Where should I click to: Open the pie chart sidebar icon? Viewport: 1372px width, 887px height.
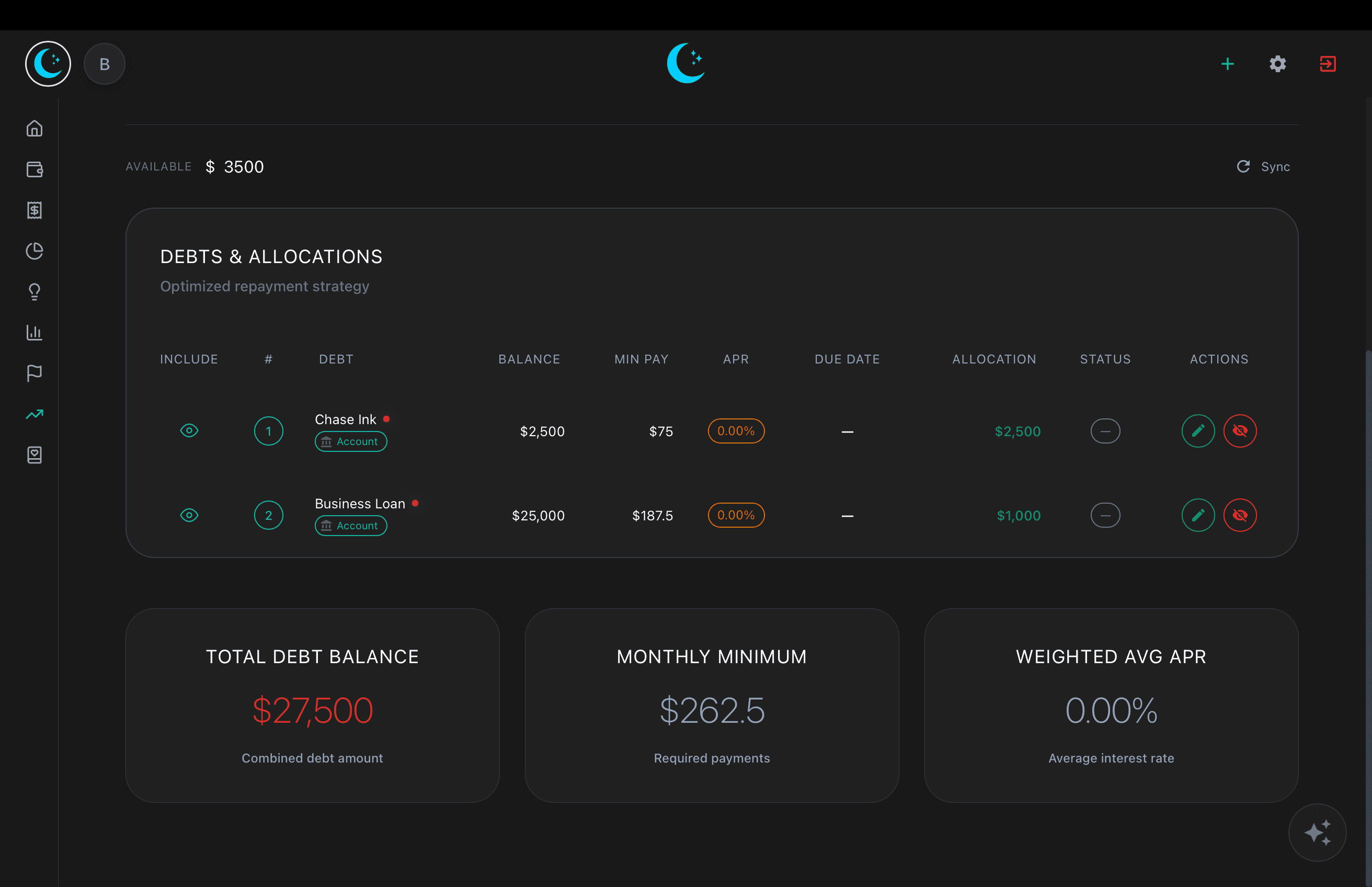(x=35, y=251)
